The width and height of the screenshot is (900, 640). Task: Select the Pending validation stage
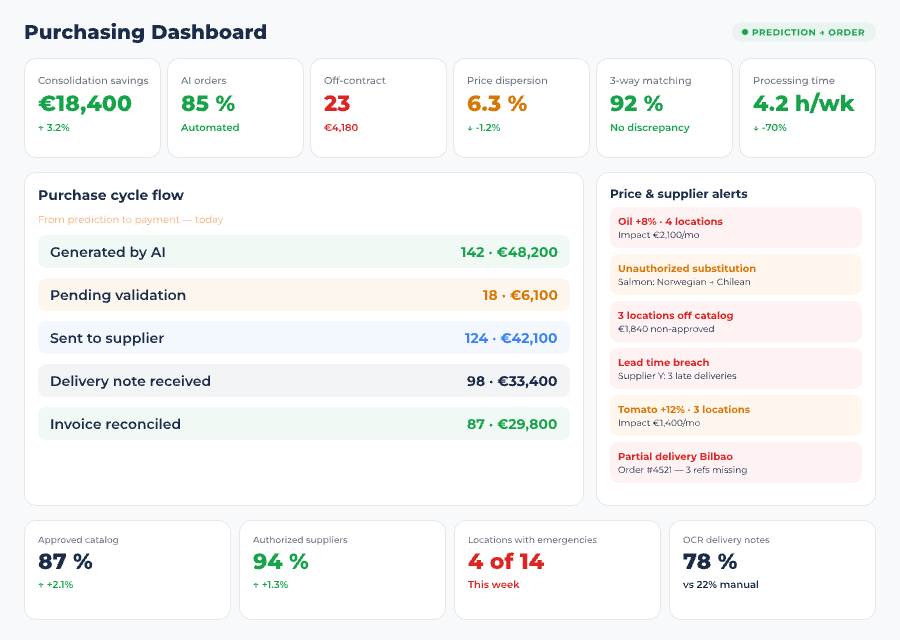[x=303, y=295]
